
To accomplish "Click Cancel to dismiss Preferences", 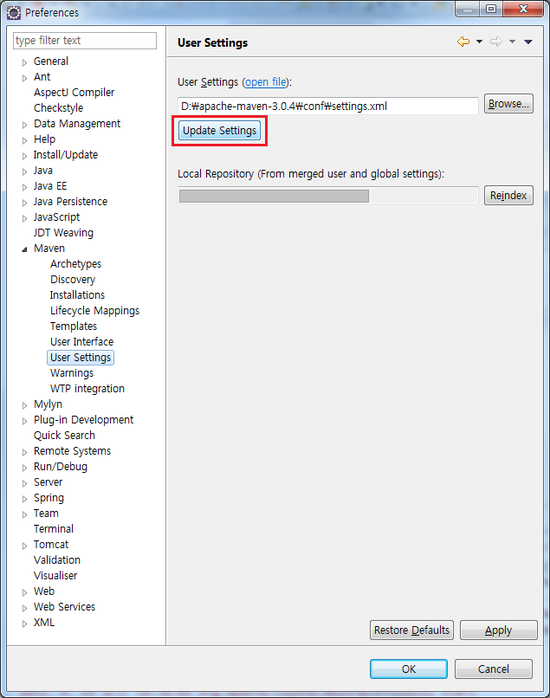I will coord(493,669).
